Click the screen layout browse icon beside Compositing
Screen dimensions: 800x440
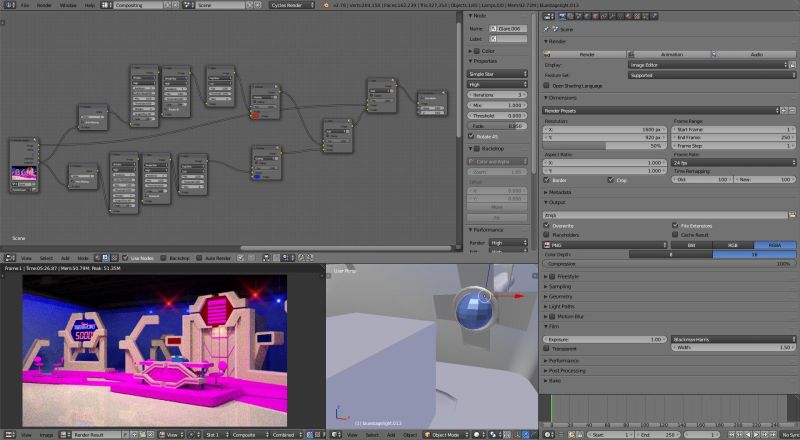point(106,5)
